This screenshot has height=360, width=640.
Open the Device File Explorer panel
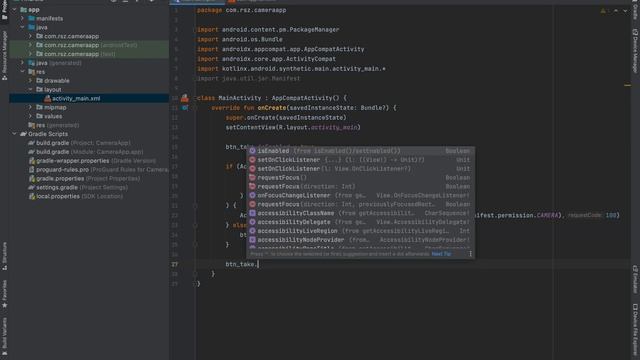tap(635, 331)
